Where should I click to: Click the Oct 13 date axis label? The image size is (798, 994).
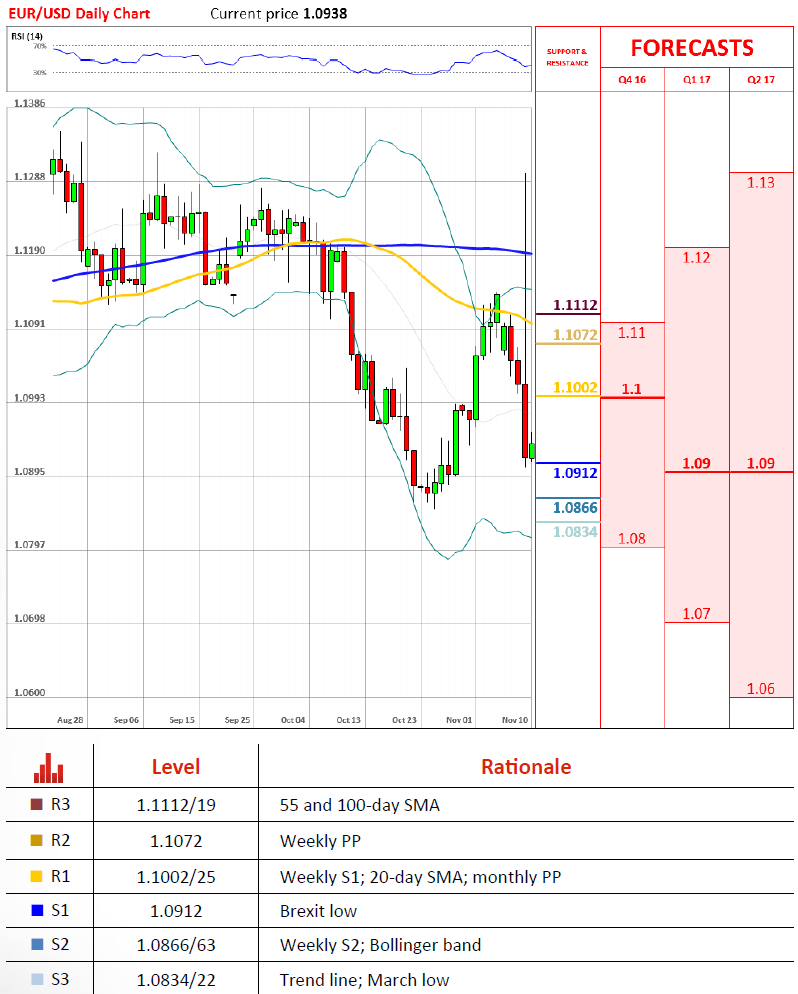349,720
